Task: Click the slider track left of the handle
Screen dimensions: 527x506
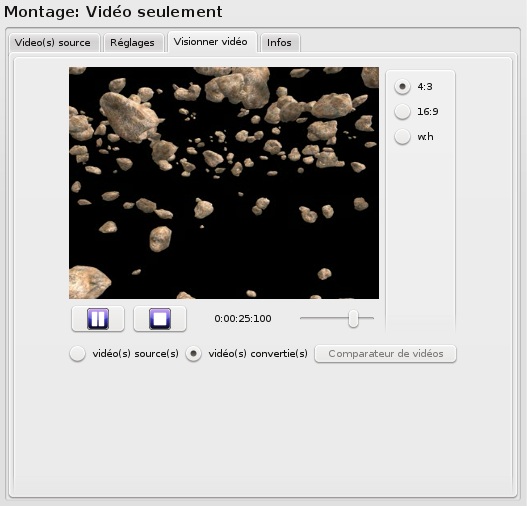Action: point(324,318)
